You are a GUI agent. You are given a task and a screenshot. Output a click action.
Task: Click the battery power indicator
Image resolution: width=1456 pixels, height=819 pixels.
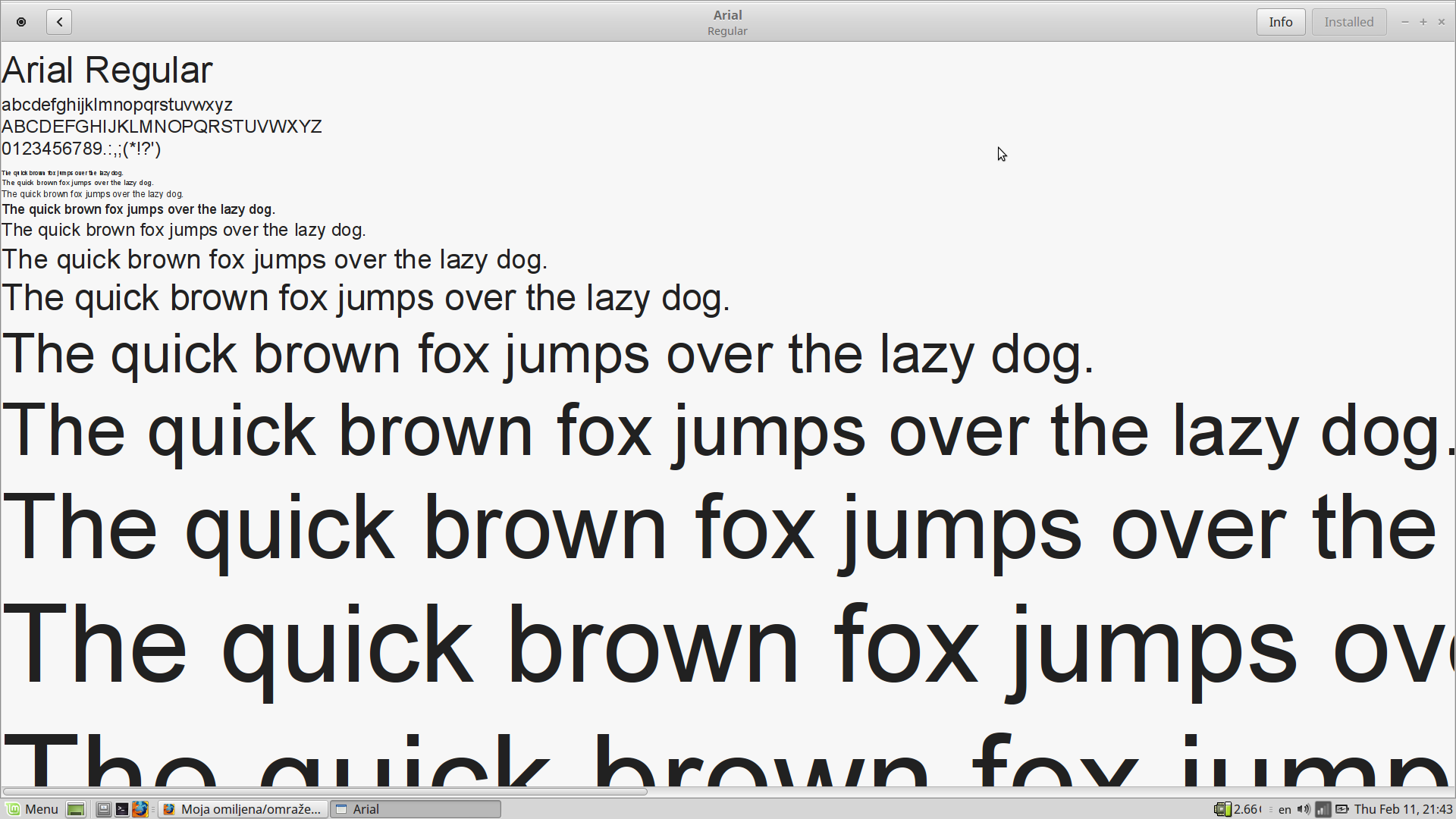(1341, 809)
